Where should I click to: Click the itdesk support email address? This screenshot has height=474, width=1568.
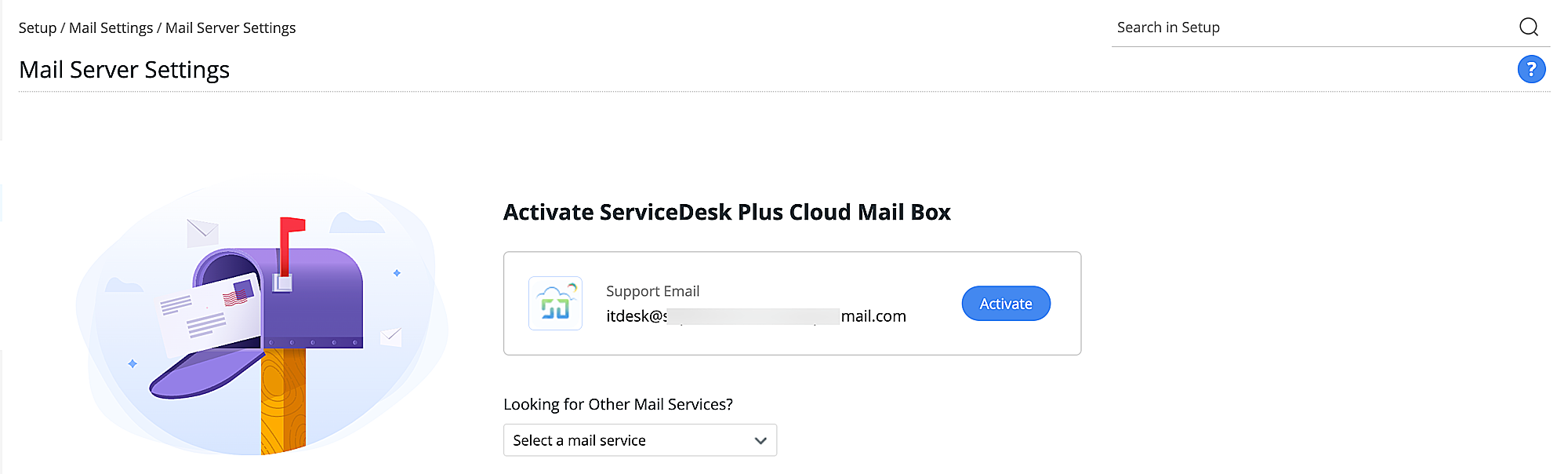[755, 316]
